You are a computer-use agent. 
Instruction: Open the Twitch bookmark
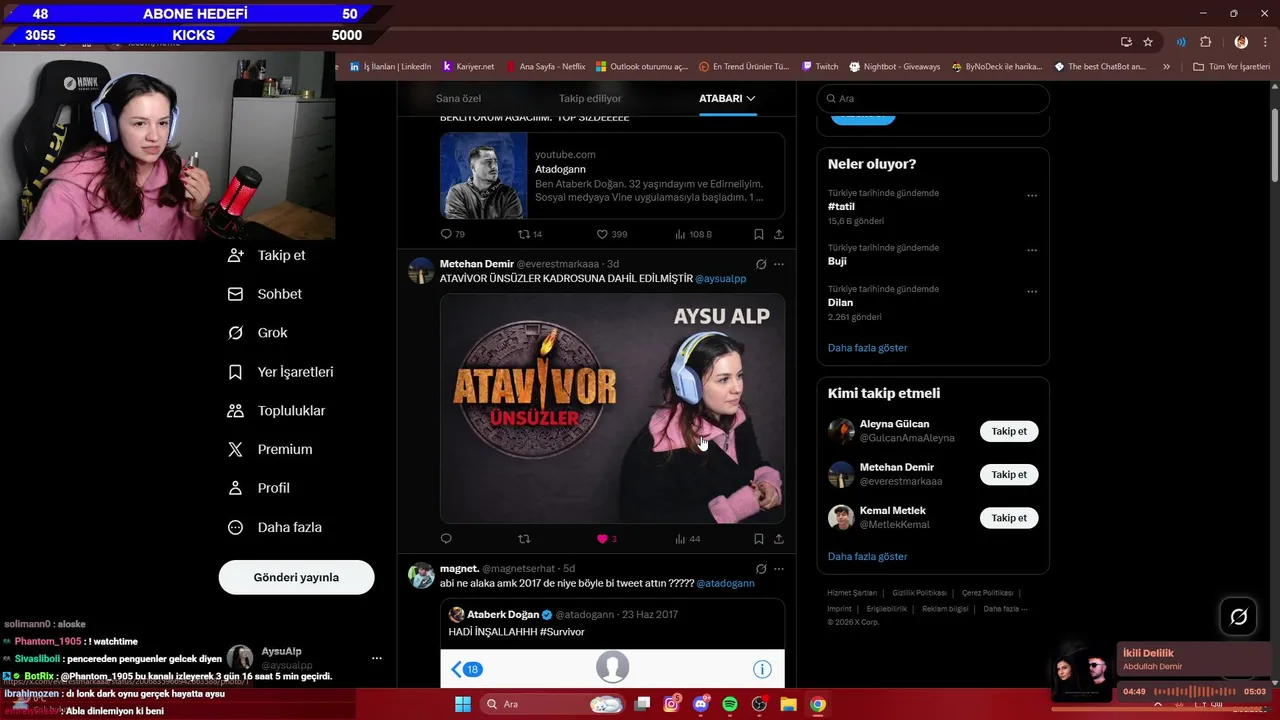[820, 67]
